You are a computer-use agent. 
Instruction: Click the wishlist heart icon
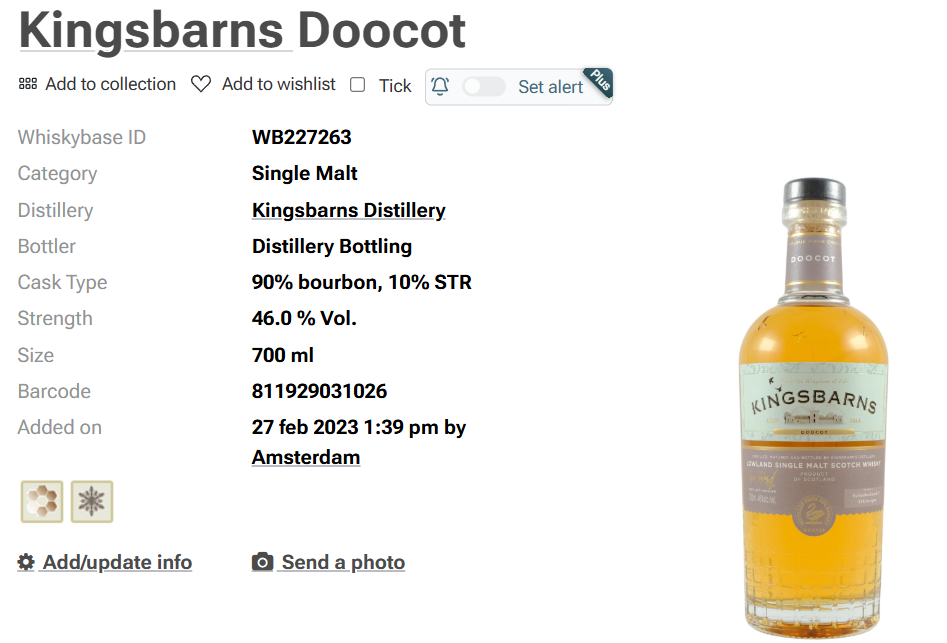pyautogui.click(x=201, y=84)
